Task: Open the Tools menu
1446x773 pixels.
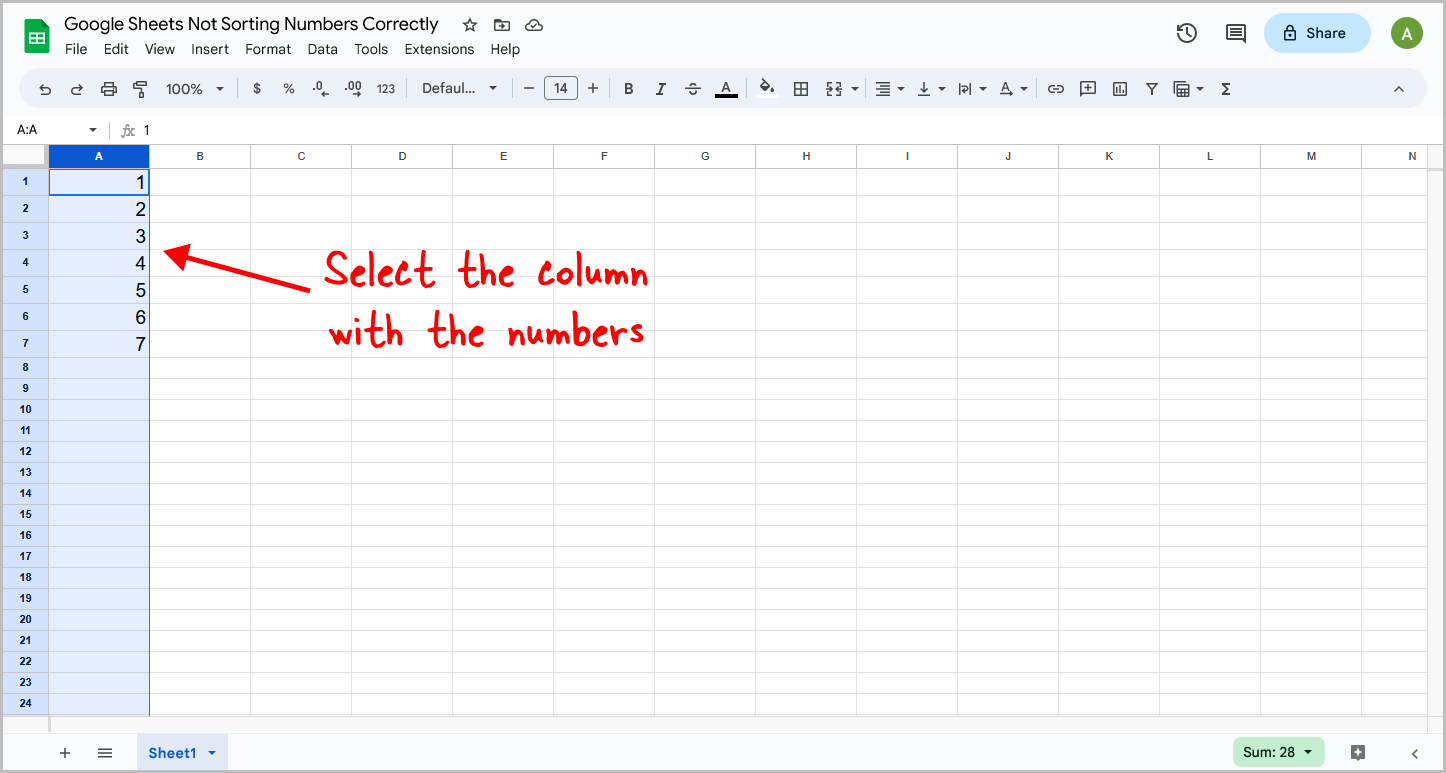Action: click(371, 49)
